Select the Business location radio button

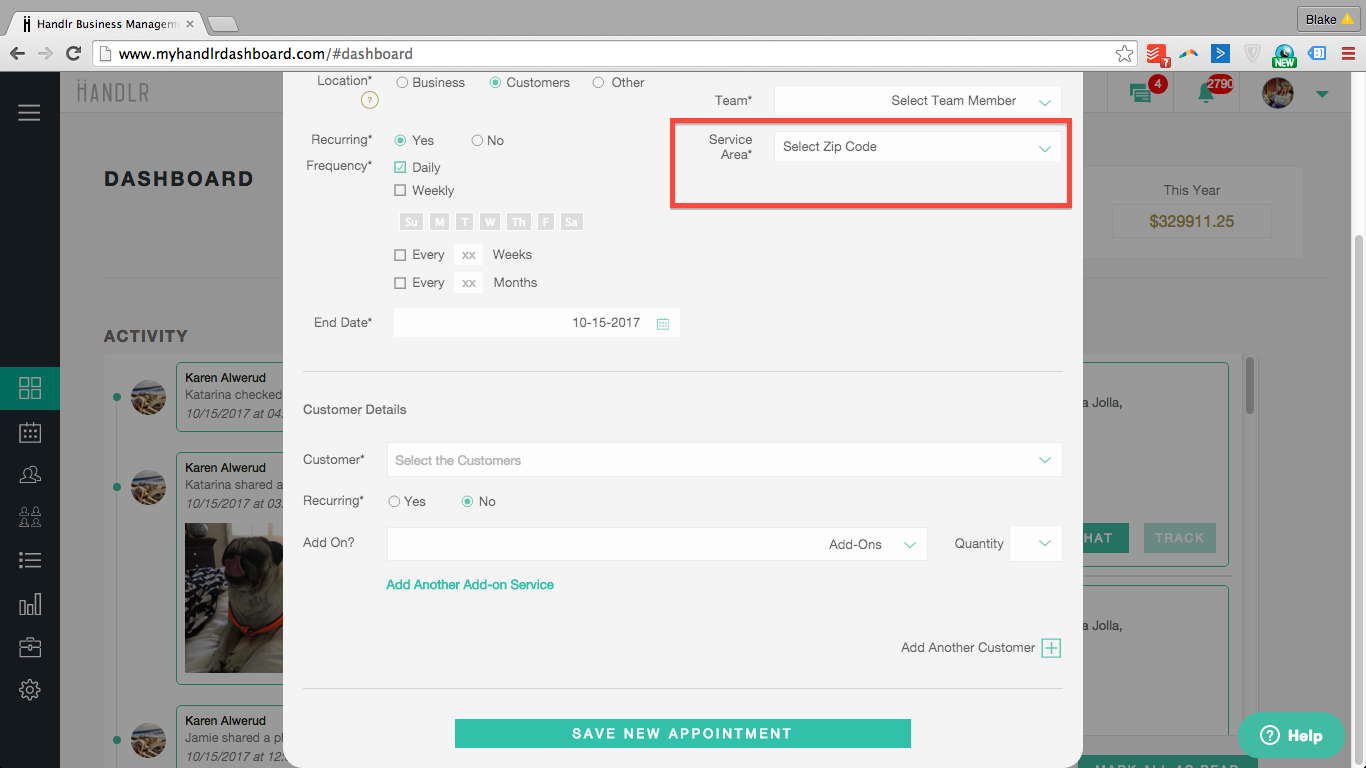(x=402, y=83)
